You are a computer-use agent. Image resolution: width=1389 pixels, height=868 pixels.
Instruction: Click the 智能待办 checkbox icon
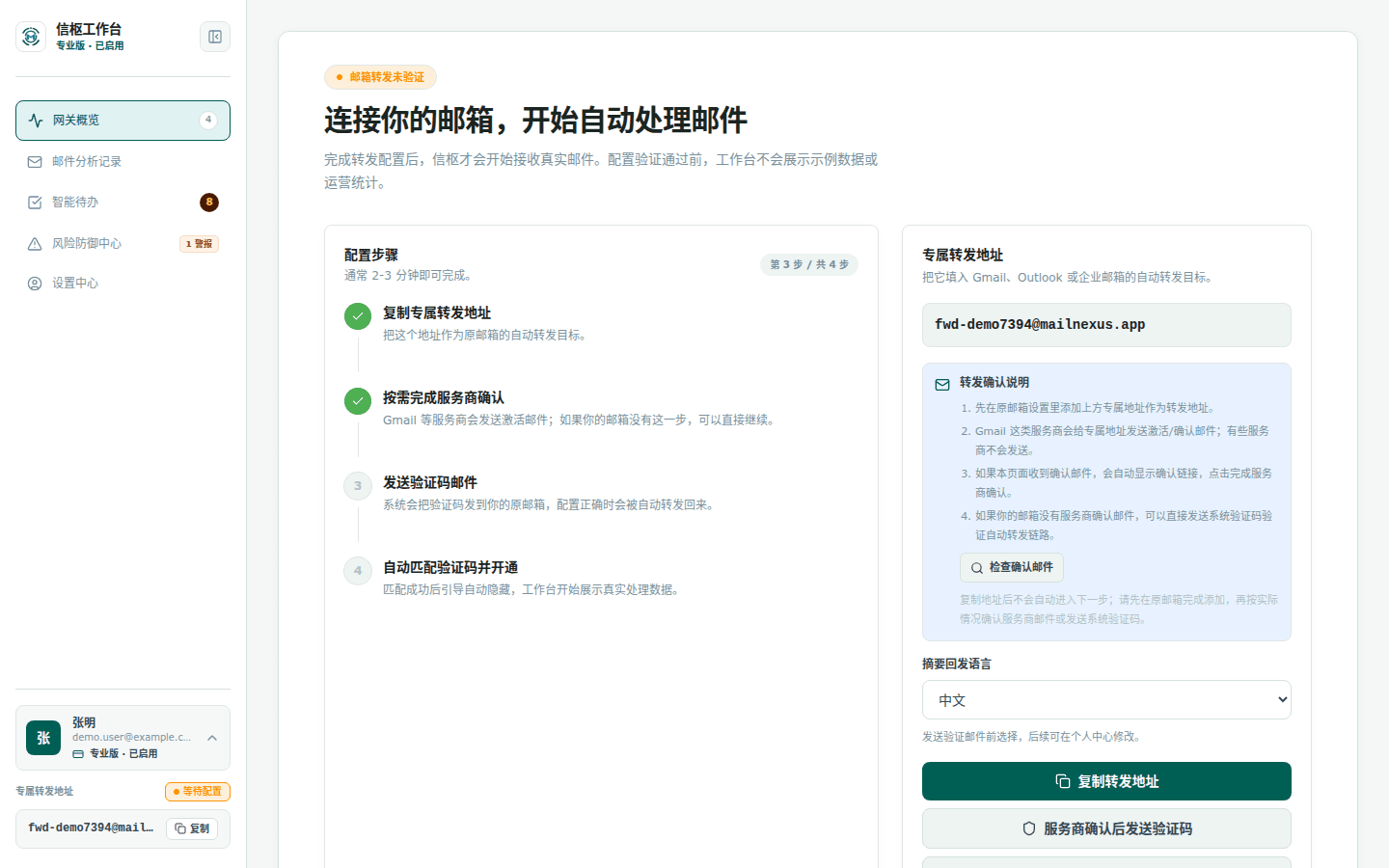click(x=35, y=203)
